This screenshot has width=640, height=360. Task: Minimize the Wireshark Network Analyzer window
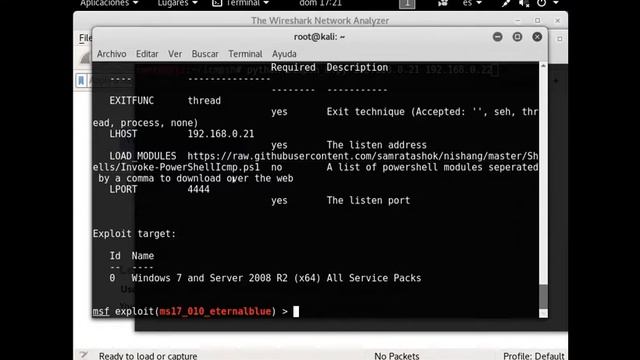518,20
